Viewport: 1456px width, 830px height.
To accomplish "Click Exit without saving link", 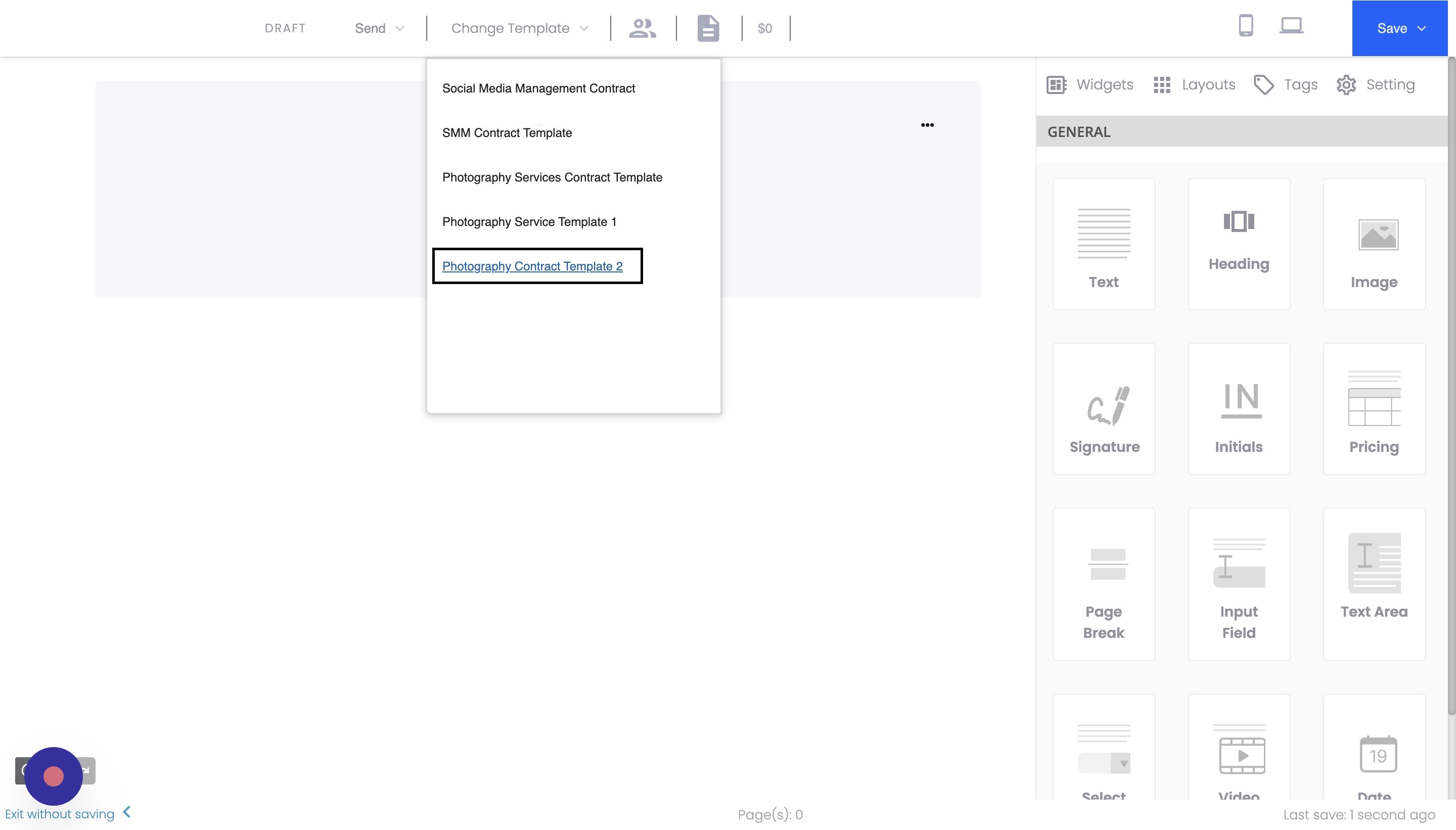I will tap(60, 814).
